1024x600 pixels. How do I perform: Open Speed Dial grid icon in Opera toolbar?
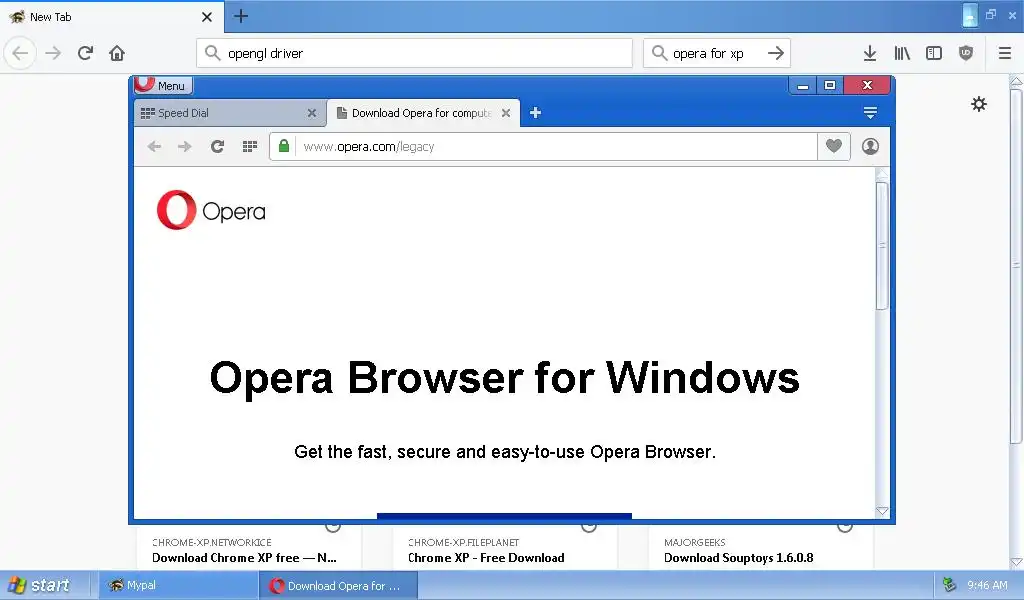[x=249, y=146]
